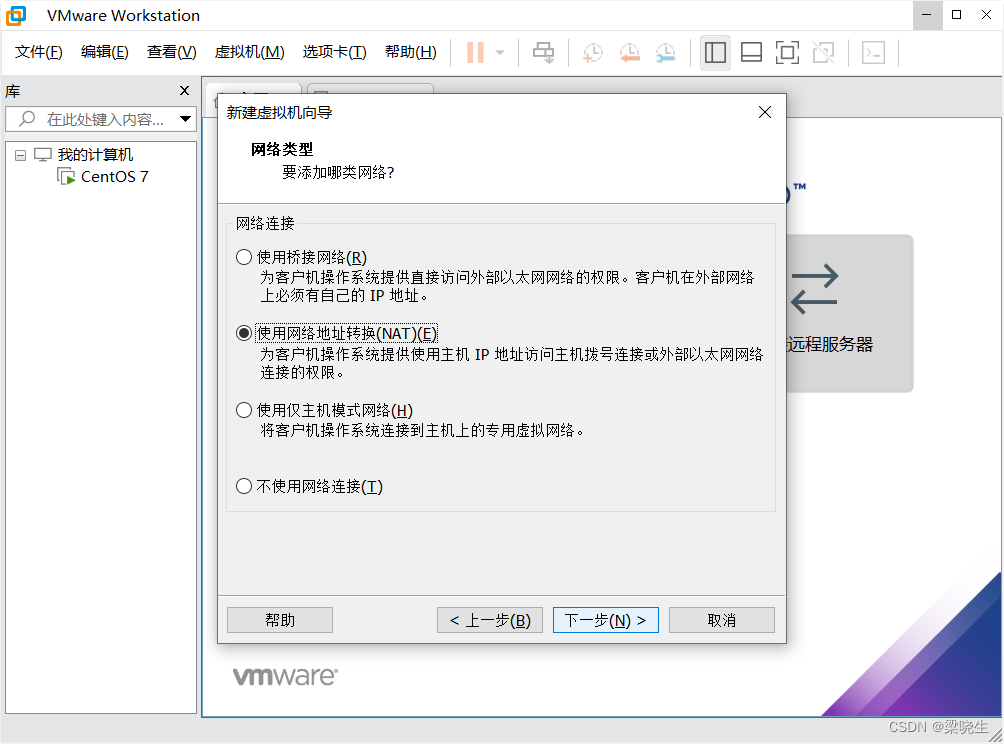Open the 编辑(E) menu

pyautogui.click(x=104, y=52)
